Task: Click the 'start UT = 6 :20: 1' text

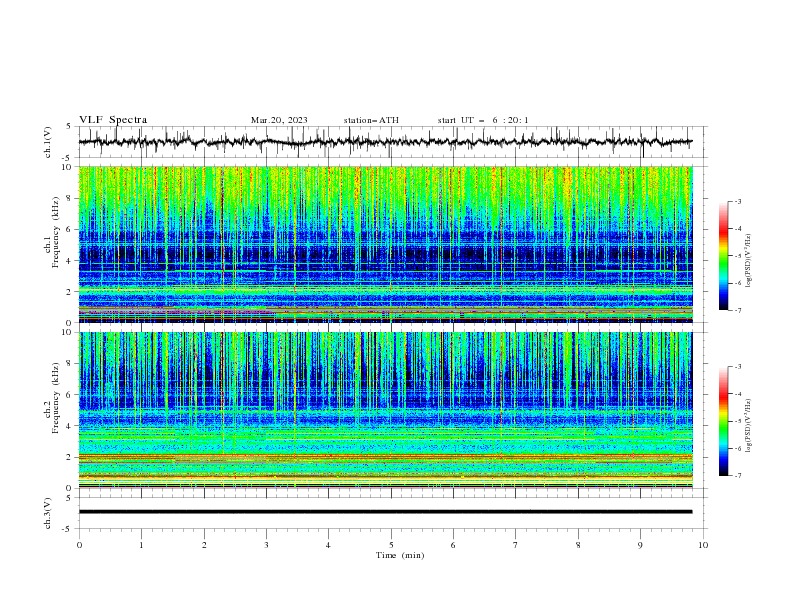Action: coord(483,120)
